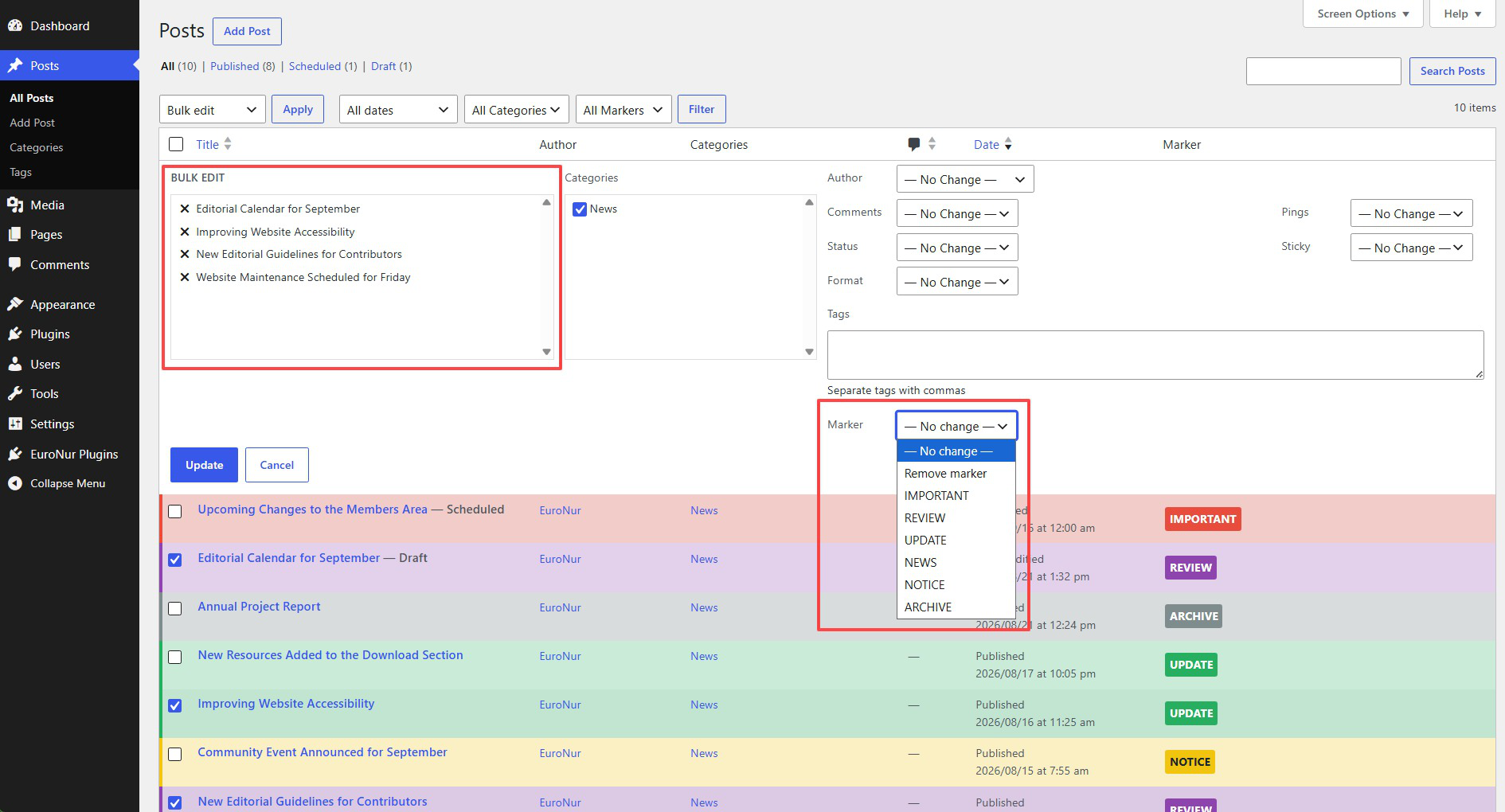This screenshot has width=1505, height=812.
Task: Check New Resources Added to Download Section row
Action: click(x=175, y=657)
